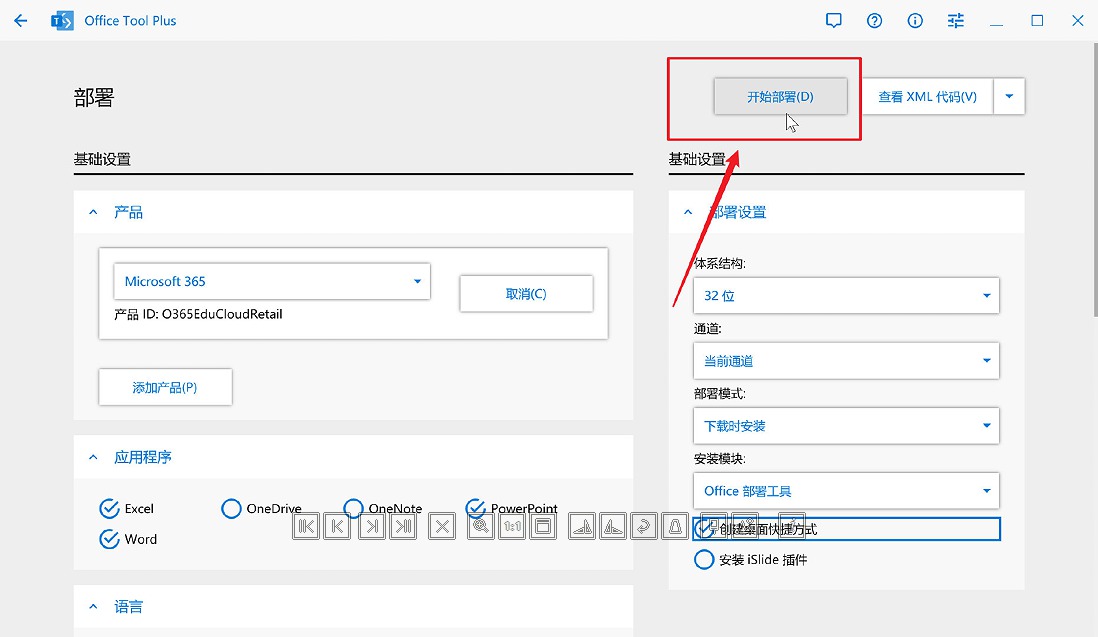Maximize the Office Tool Plus window
The height and width of the screenshot is (637, 1098).
pyautogui.click(x=1037, y=20)
